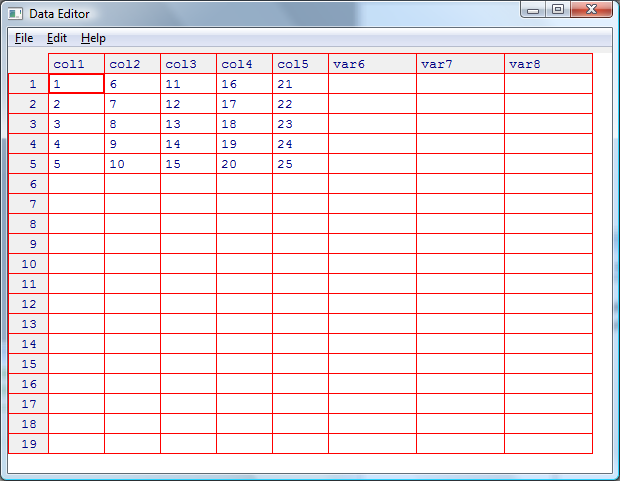Viewport: 620px width, 481px height.
Task: Click empty col3 cell in row 10
Action: tap(188, 263)
